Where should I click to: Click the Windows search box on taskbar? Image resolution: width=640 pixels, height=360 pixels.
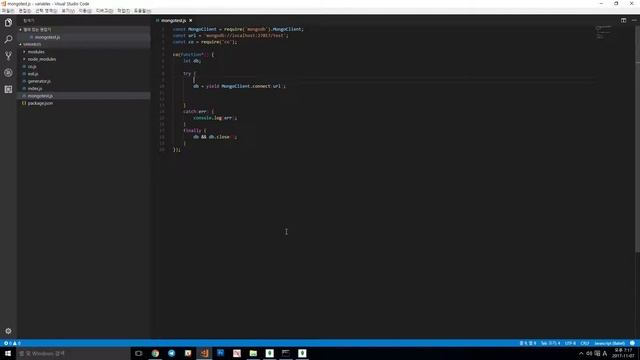73,353
